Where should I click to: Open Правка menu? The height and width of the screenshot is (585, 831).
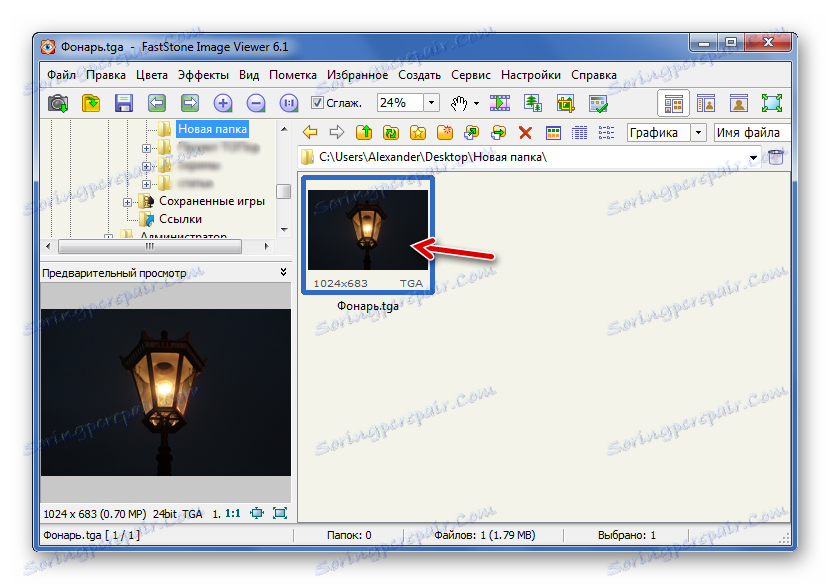(x=106, y=75)
